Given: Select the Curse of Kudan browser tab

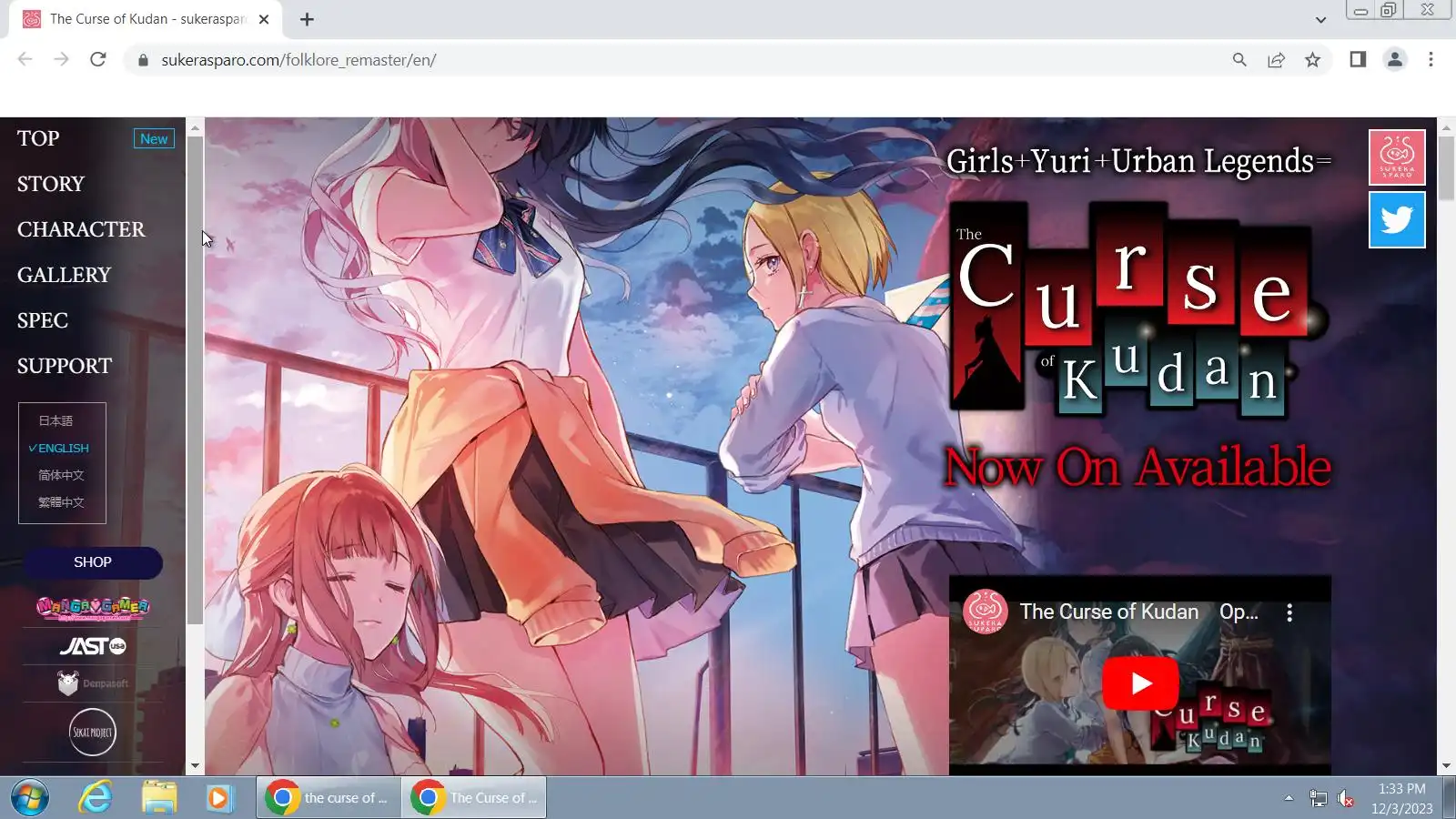Looking at the screenshot, I should [146, 19].
